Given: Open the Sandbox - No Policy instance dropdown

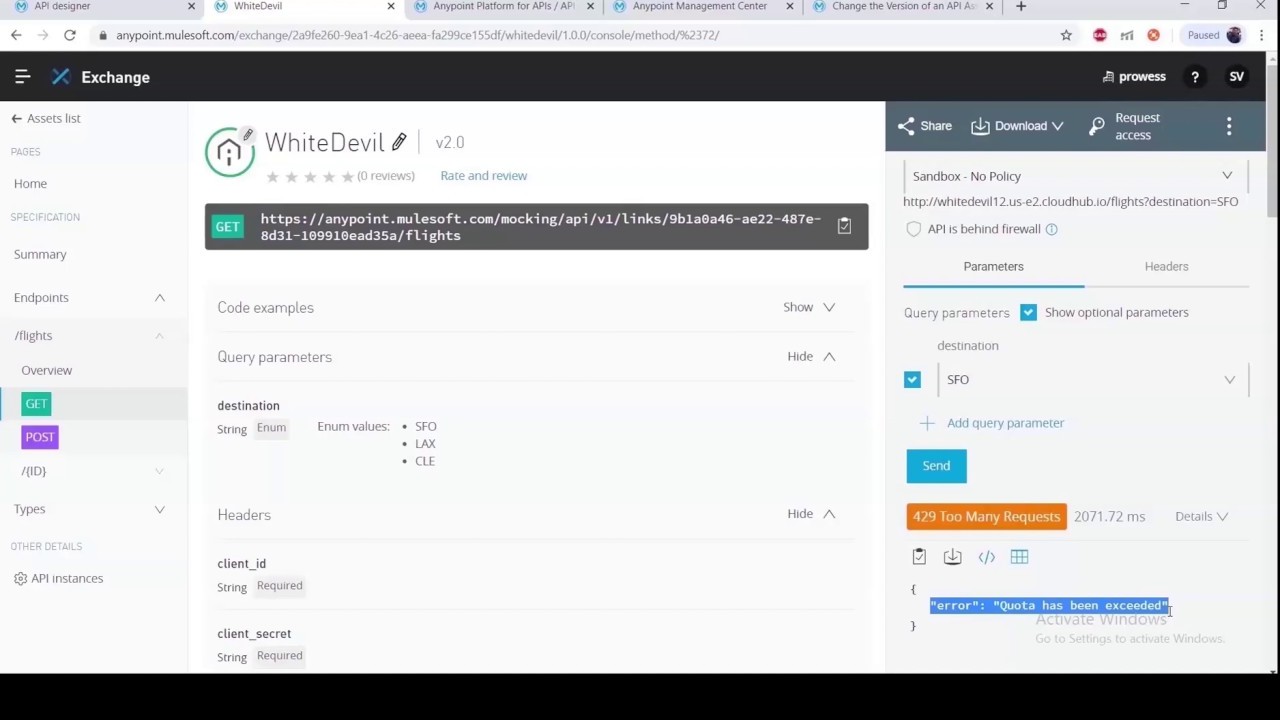Looking at the screenshot, I should [x=1075, y=176].
